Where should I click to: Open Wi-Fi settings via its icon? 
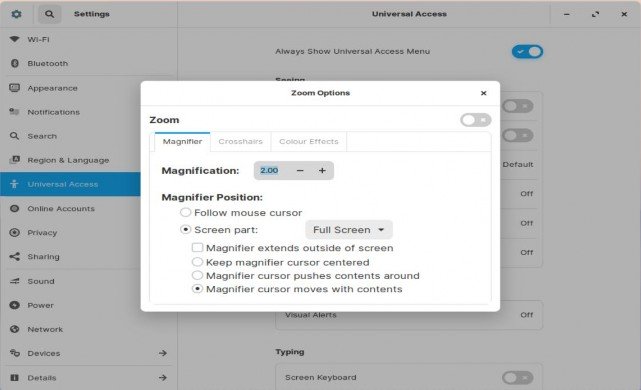14,39
